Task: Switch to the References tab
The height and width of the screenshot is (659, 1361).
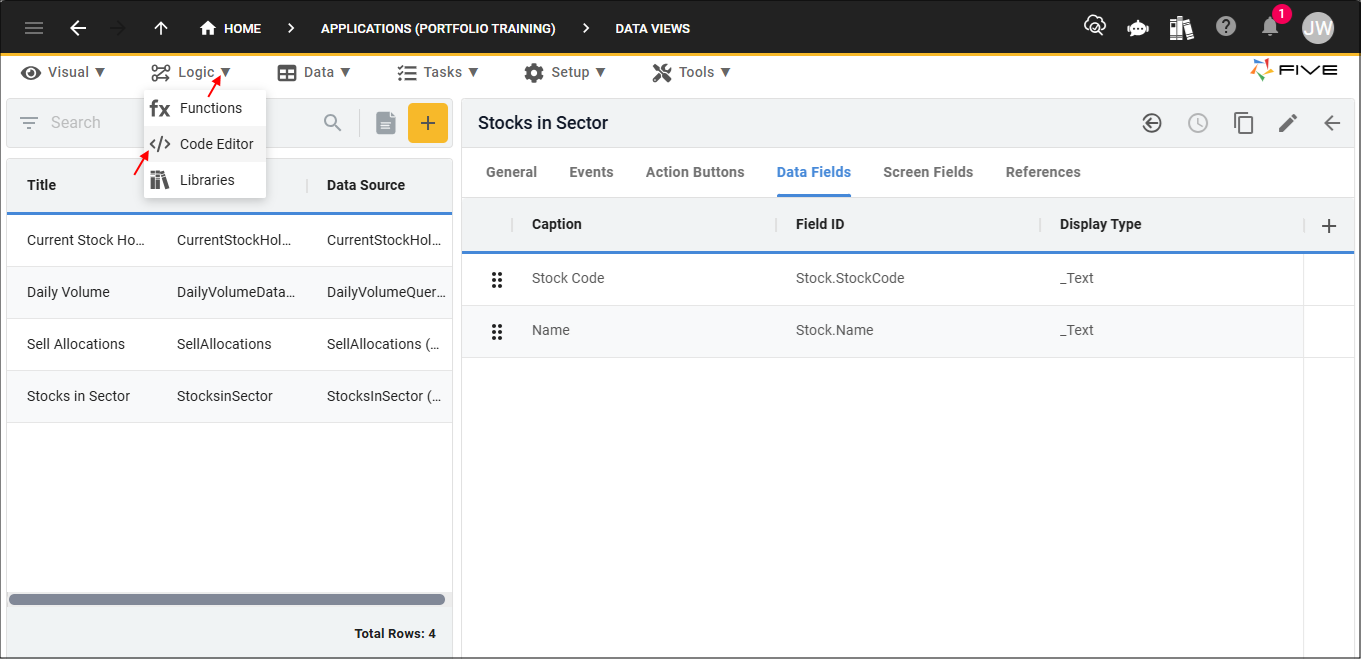Action: pyautogui.click(x=1043, y=172)
